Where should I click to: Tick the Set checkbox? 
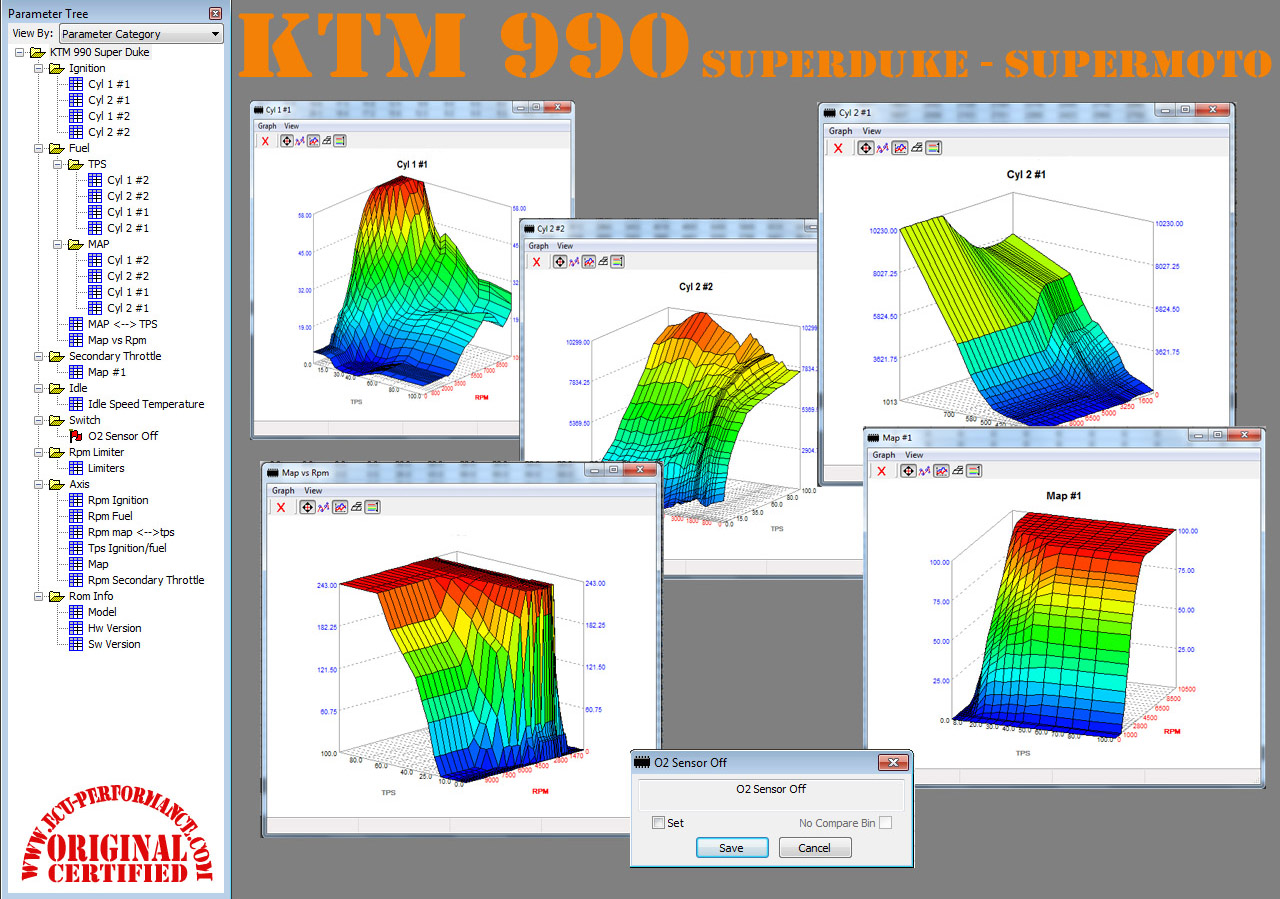pos(658,823)
